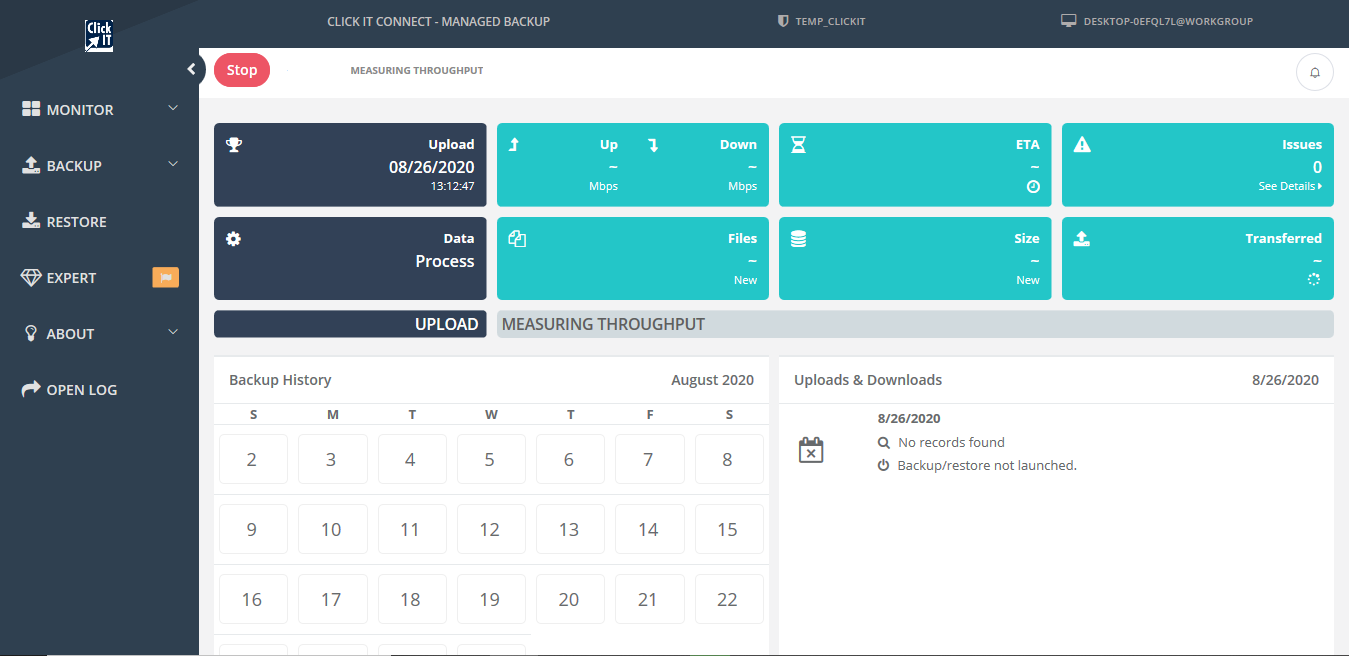Select August 14 in Backup History
This screenshot has height=656, width=1349.
650,530
